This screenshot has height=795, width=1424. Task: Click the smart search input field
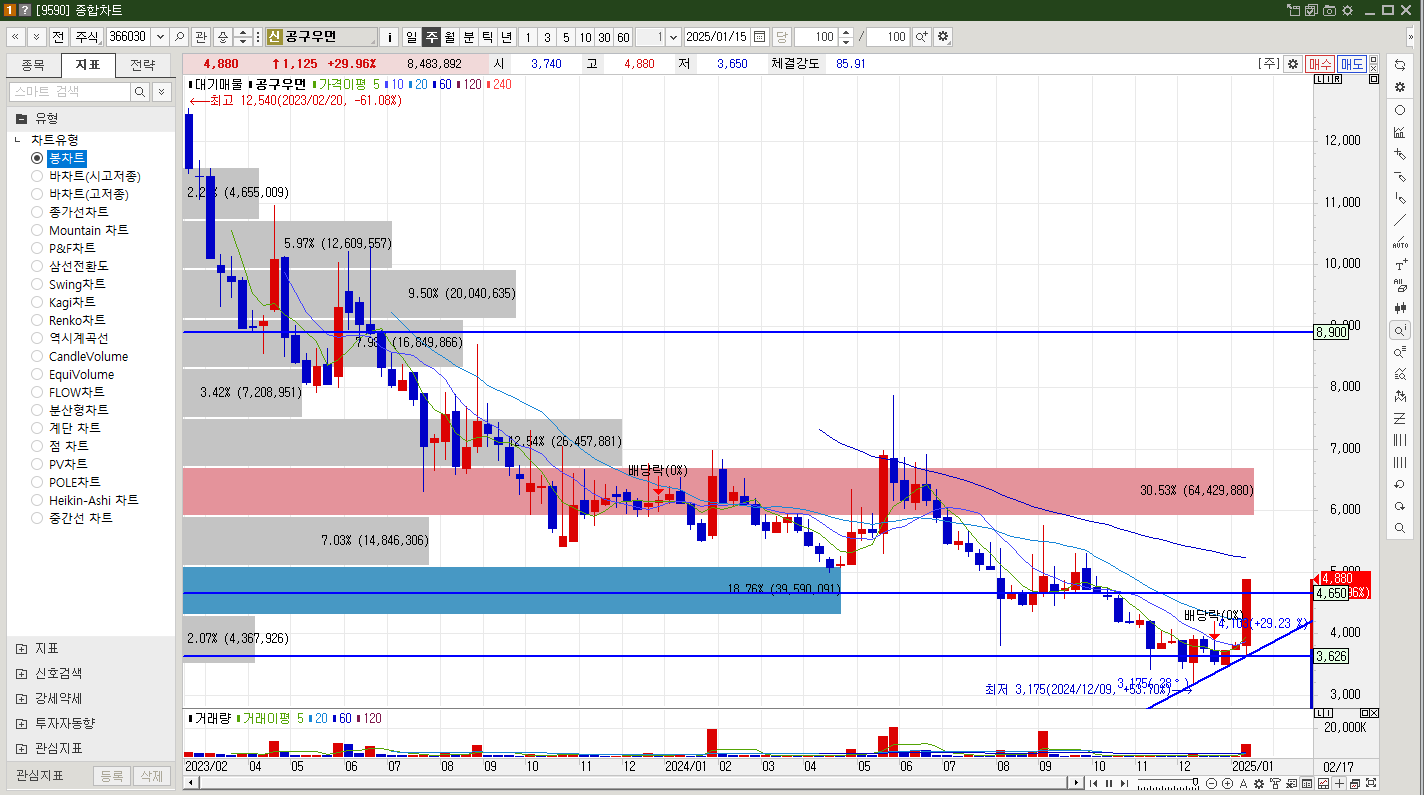70,92
